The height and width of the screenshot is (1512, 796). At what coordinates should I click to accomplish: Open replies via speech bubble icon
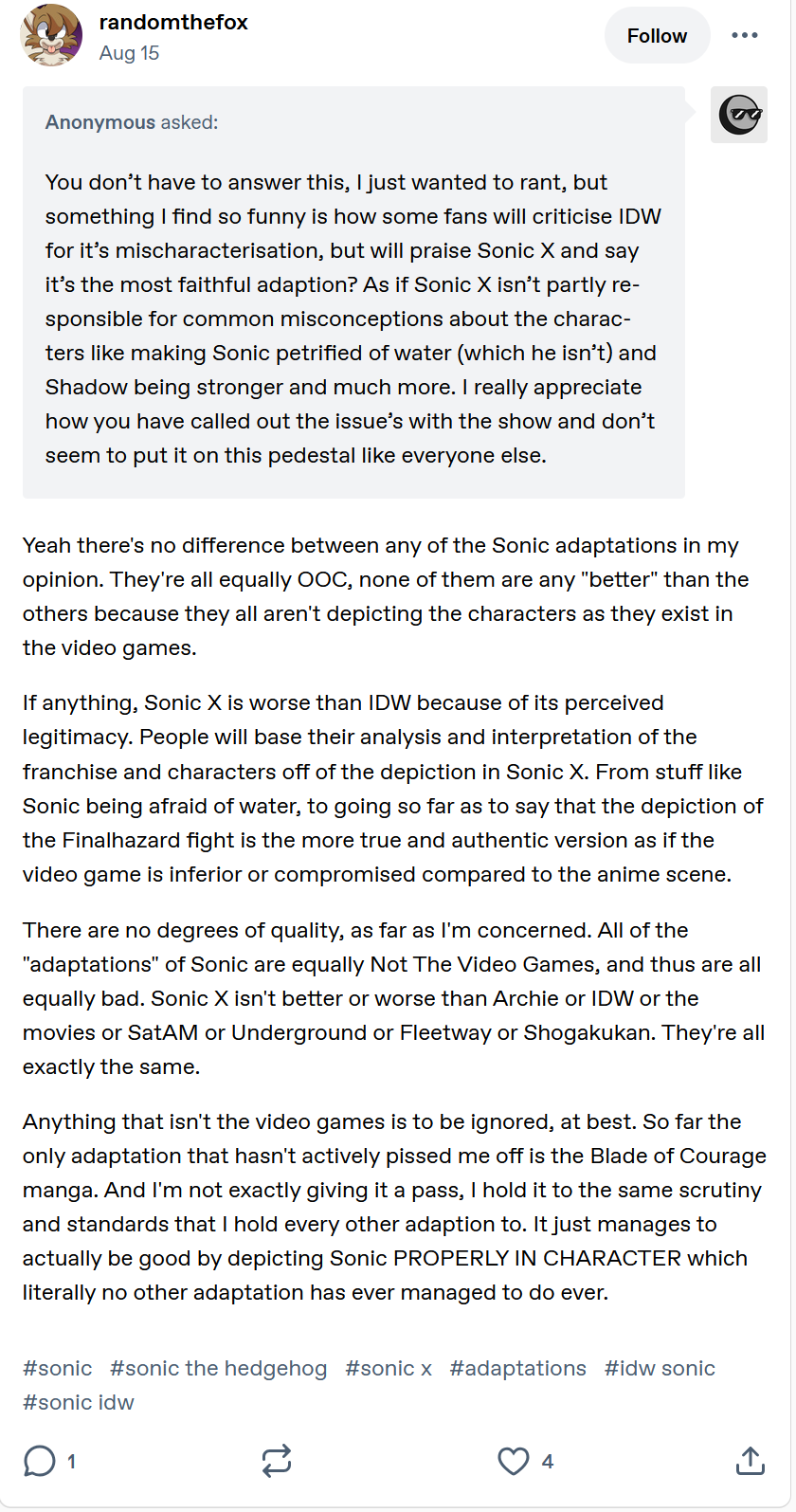pyautogui.click(x=39, y=1461)
